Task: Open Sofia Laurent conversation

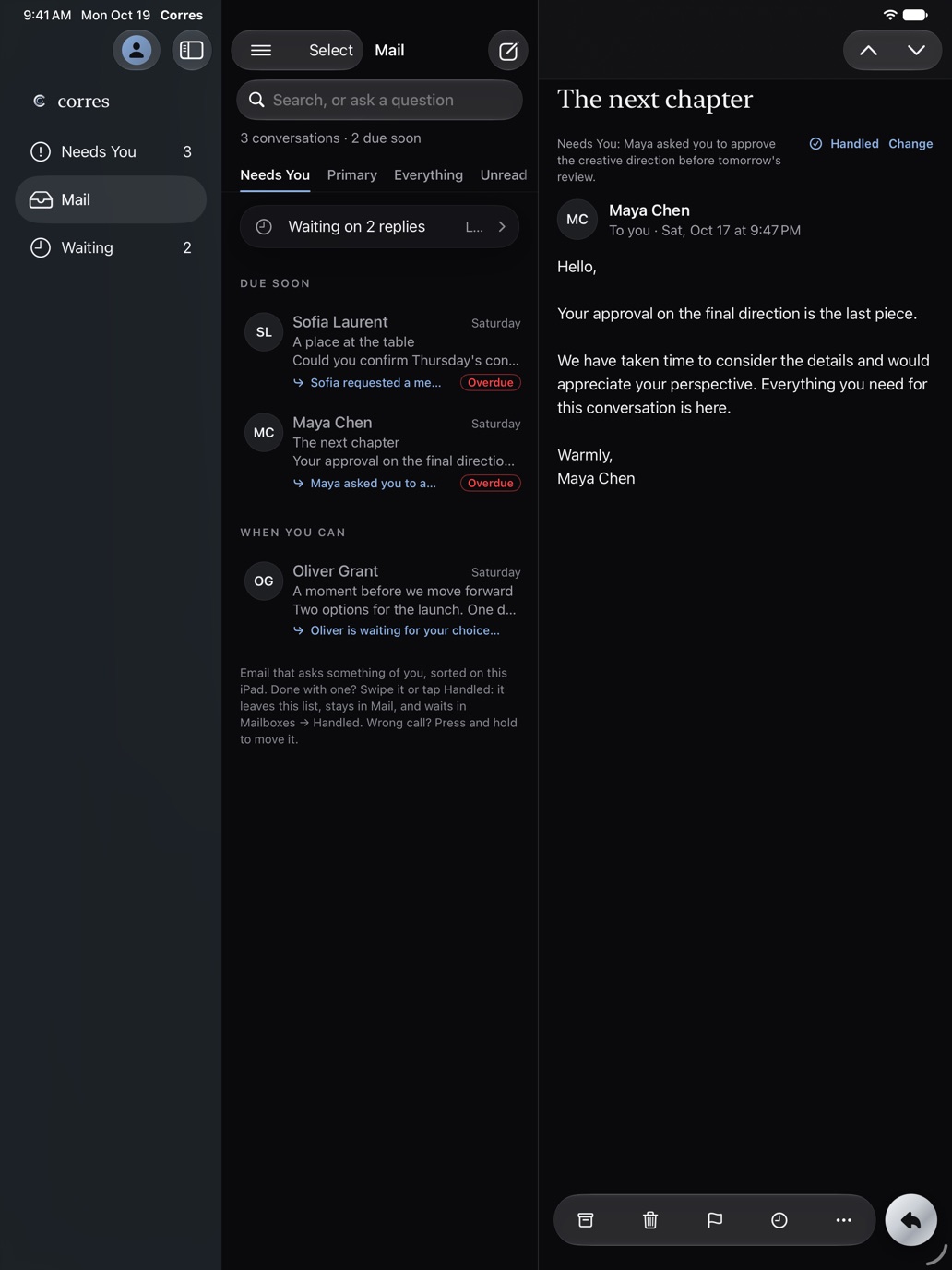Action: click(x=379, y=352)
